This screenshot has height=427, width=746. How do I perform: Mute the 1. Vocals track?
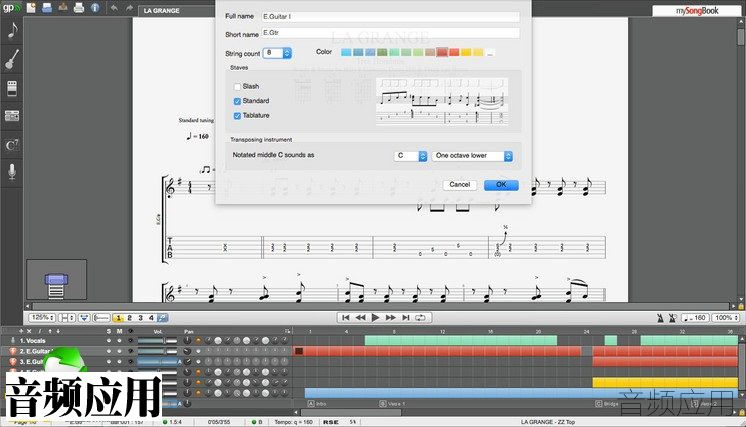(119, 340)
